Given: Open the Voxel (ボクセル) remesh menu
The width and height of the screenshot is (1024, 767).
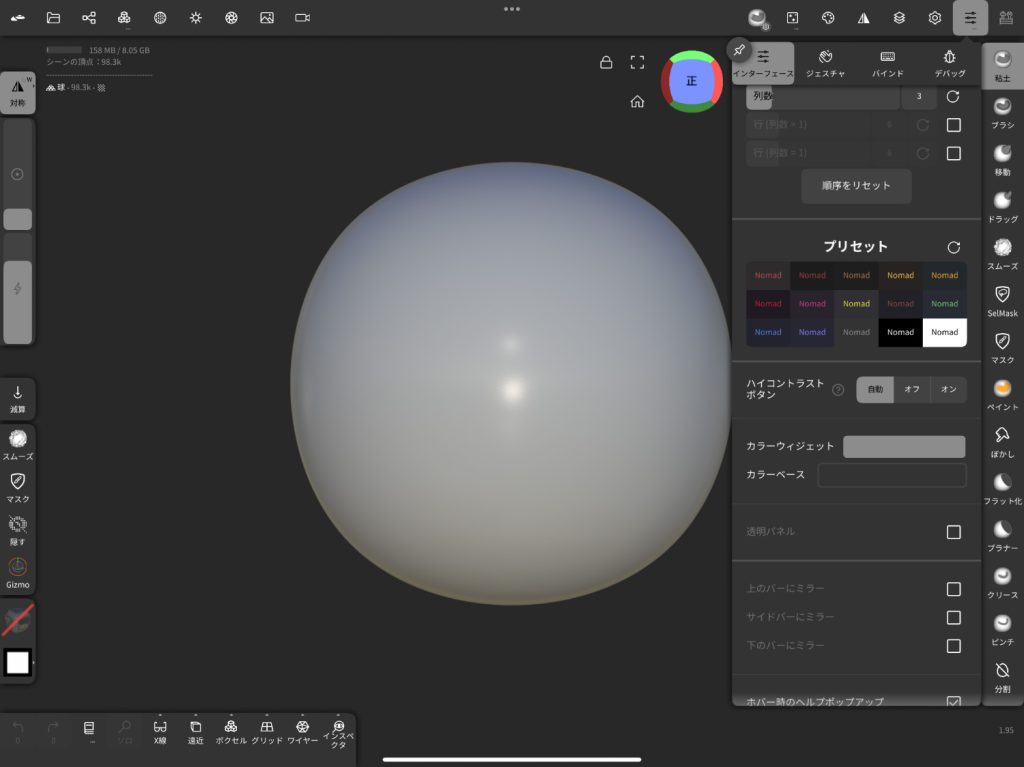Looking at the screenshot, I should 231,731.
